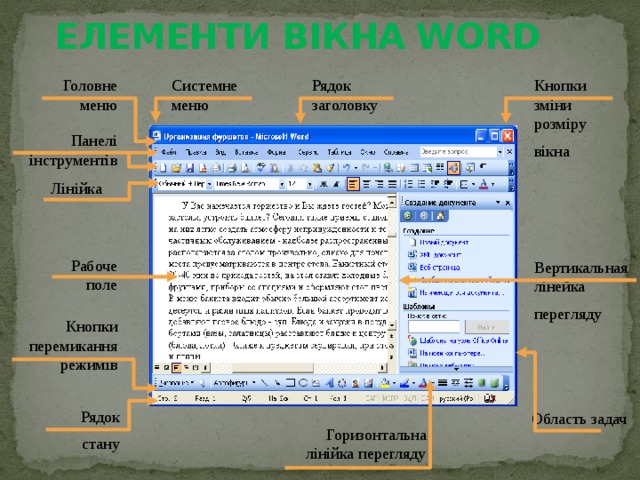Screen dimensions: 640x480
Task: Click the spelling status book icon in status bar
Action: tap(489, 398)
